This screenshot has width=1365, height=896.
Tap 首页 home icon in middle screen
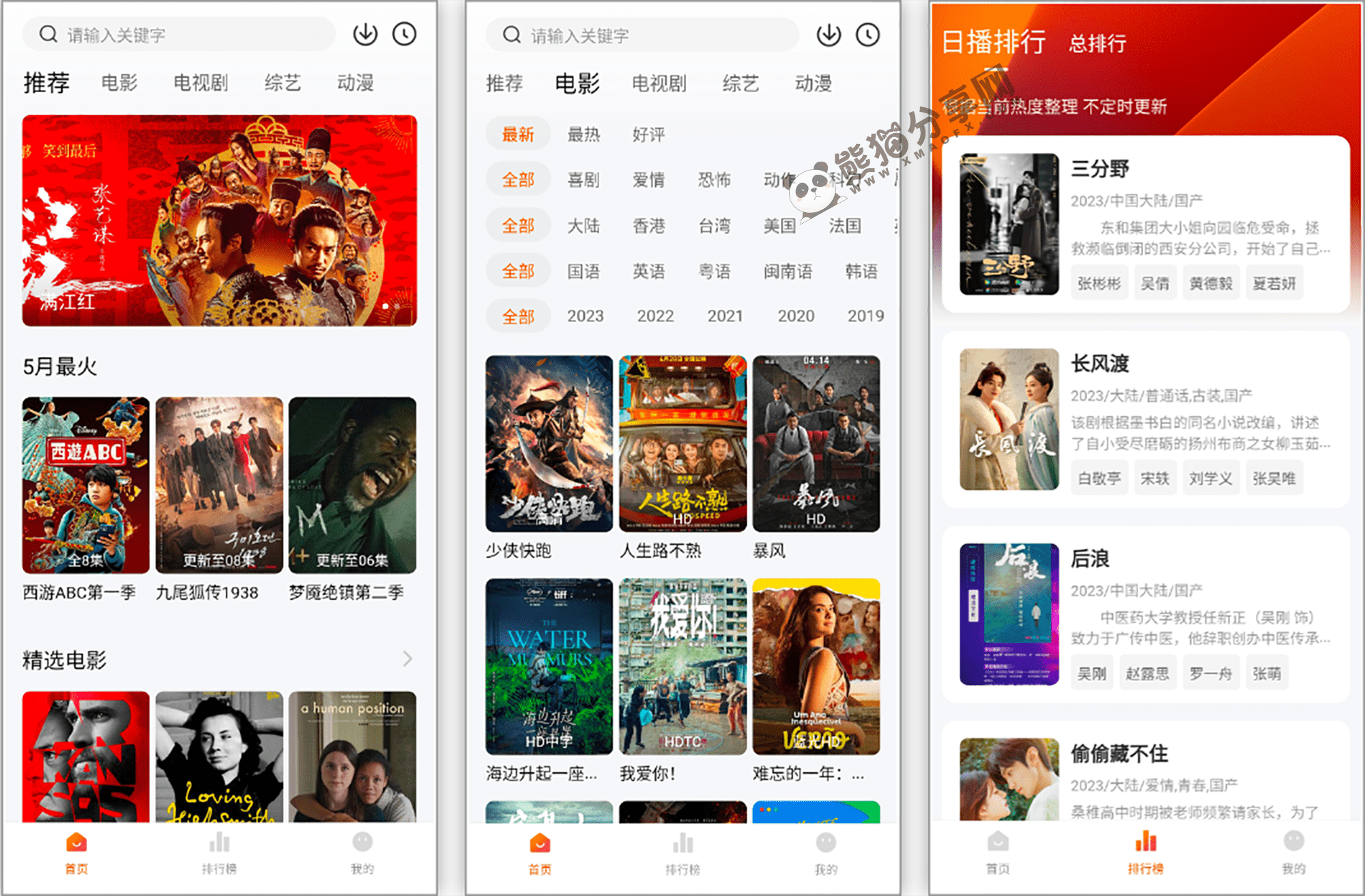click(540, 843)
